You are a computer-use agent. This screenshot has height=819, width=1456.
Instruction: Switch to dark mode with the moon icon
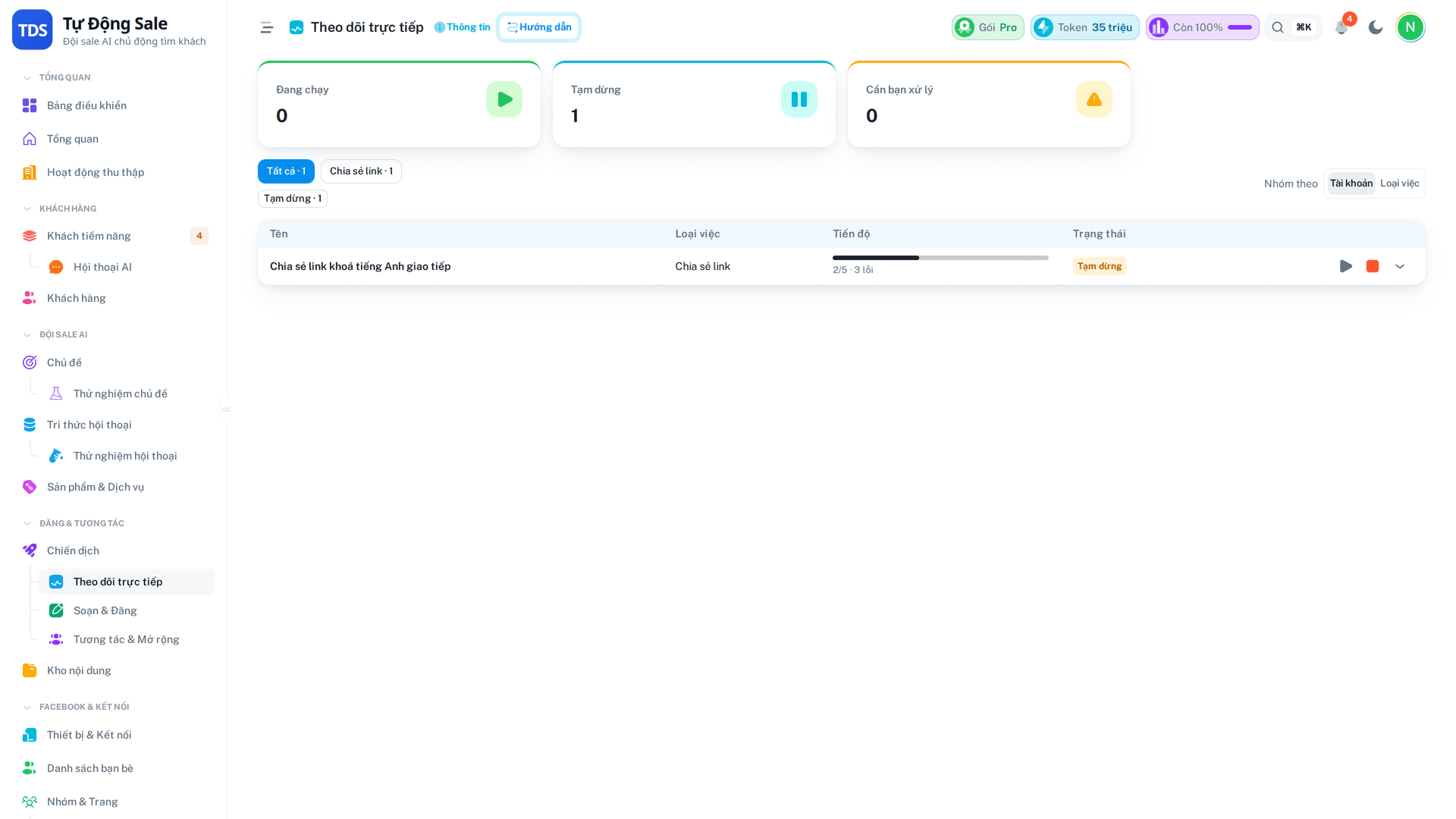coord(1376,27)
